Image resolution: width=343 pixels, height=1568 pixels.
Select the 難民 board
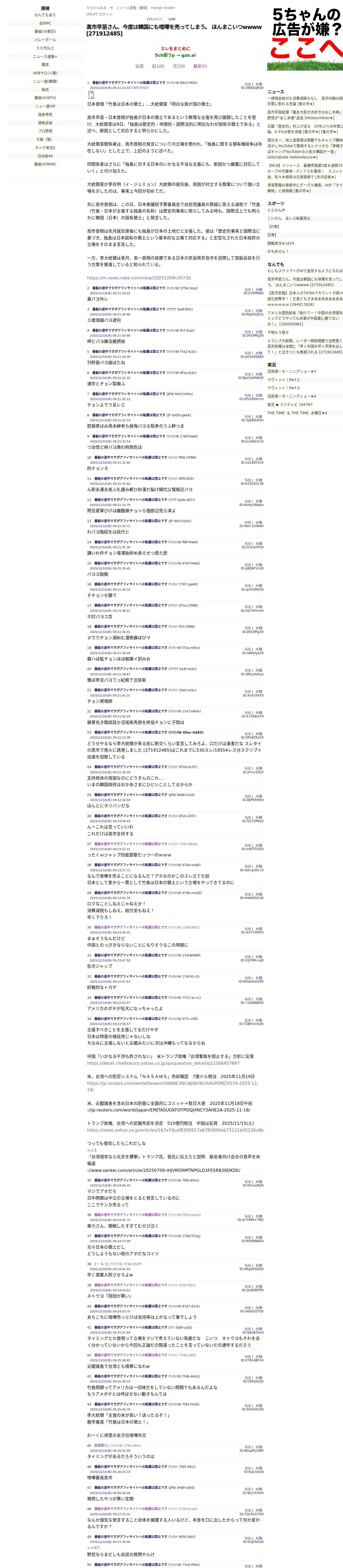pyautogui.click(x=45, y=65)
